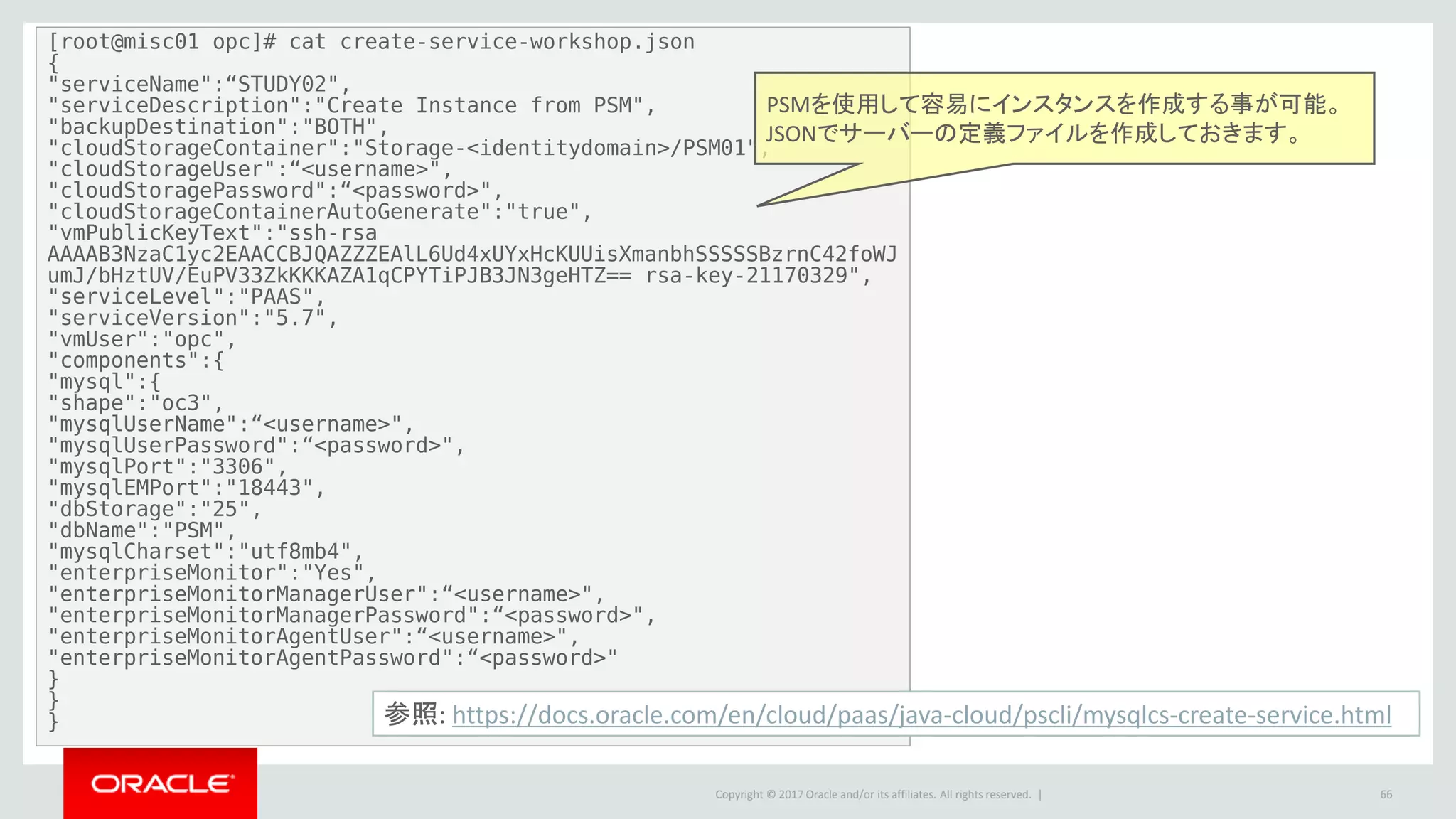Screen dimensions: 1456x819
Task: Click the "cloudStorageUser" line
Action: click(x=250, y=170)
